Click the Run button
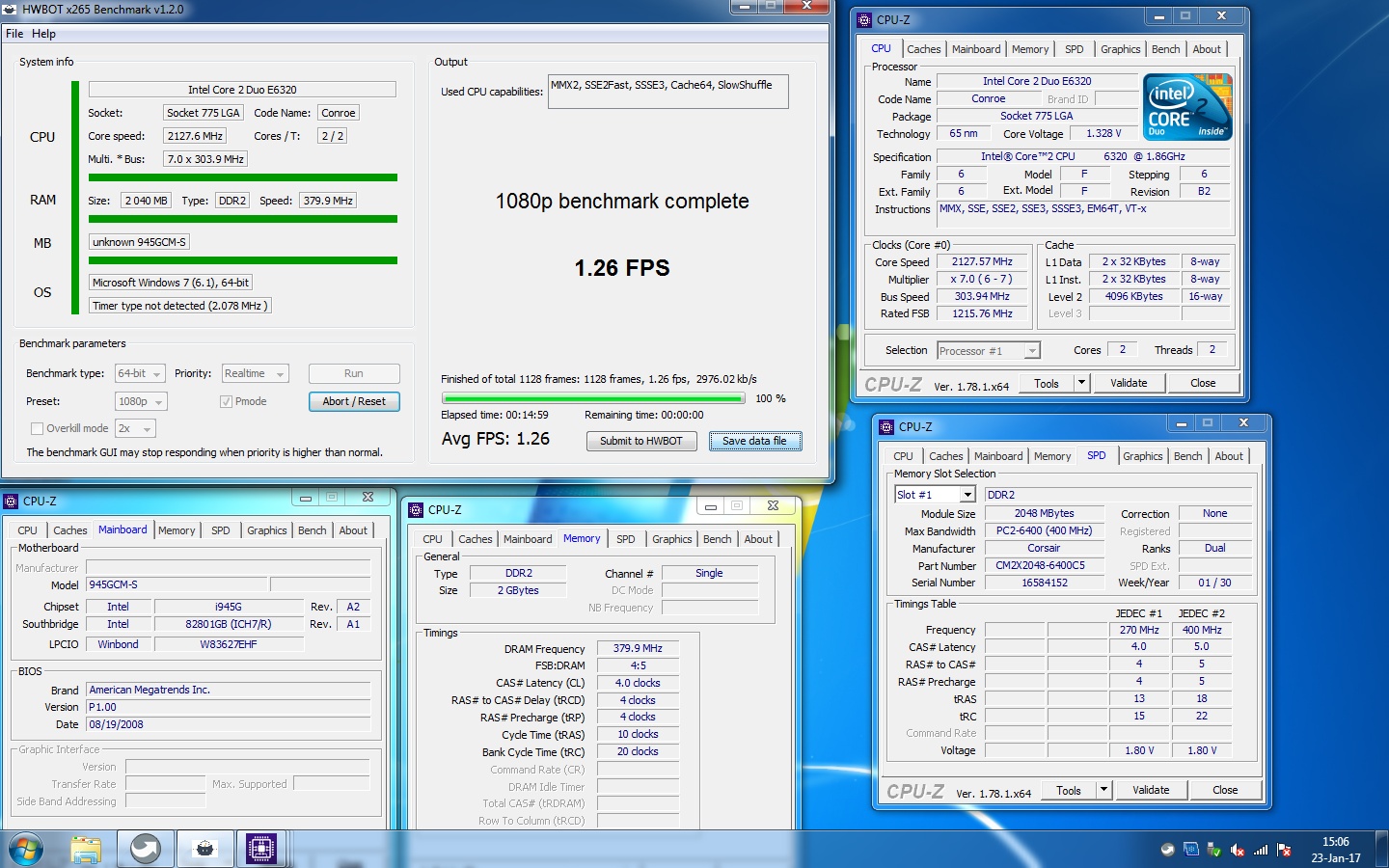The width and height of the screenshot is (1389, 868). coord(354,373)
